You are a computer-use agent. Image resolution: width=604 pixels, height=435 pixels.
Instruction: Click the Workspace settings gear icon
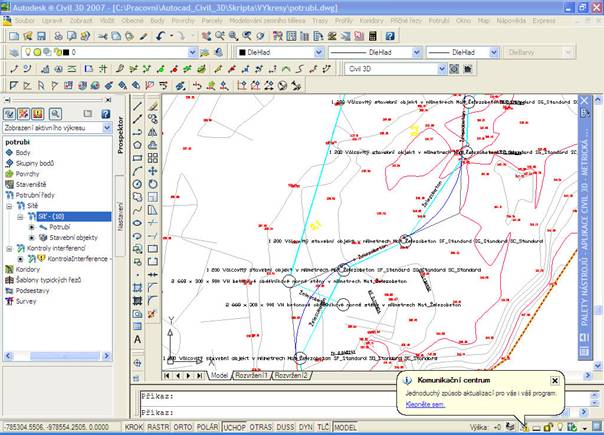pos(454,69)
